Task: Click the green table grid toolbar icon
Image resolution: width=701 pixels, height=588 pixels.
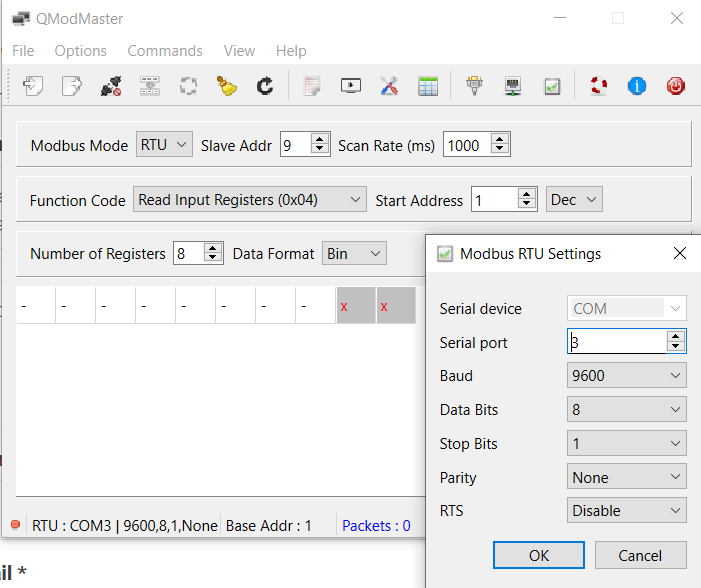Action: pos(428,86)
